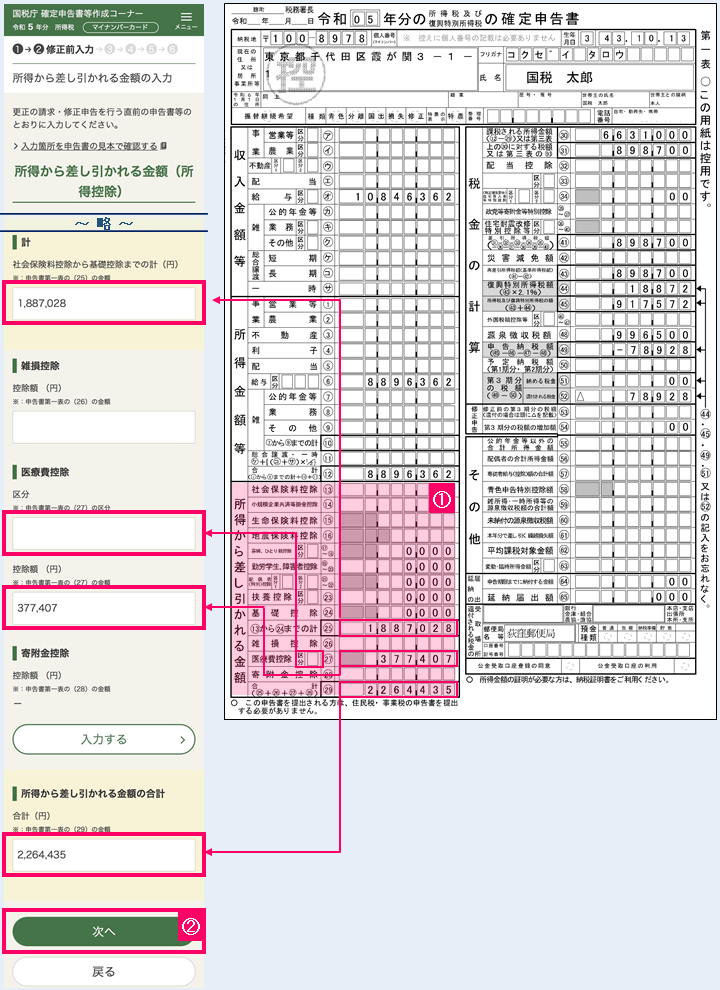This screenshot has height=990, width=720.
Task: Focus 医療費控除 field showing 377,407
Action: click(x=104, y=608)
